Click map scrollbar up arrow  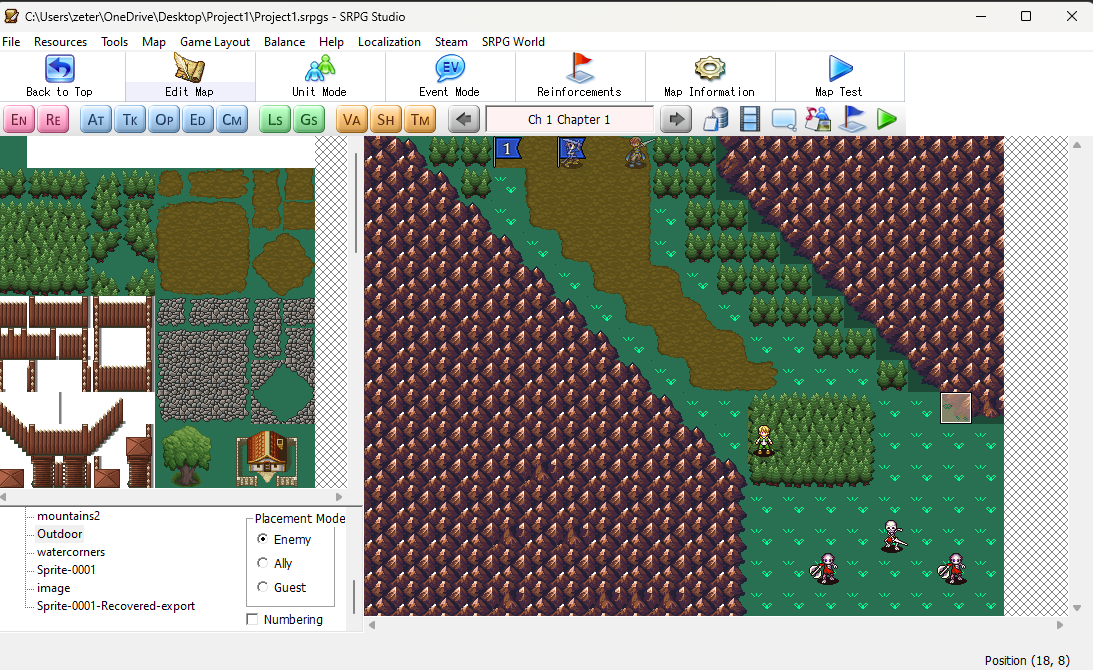(1077, 145)
